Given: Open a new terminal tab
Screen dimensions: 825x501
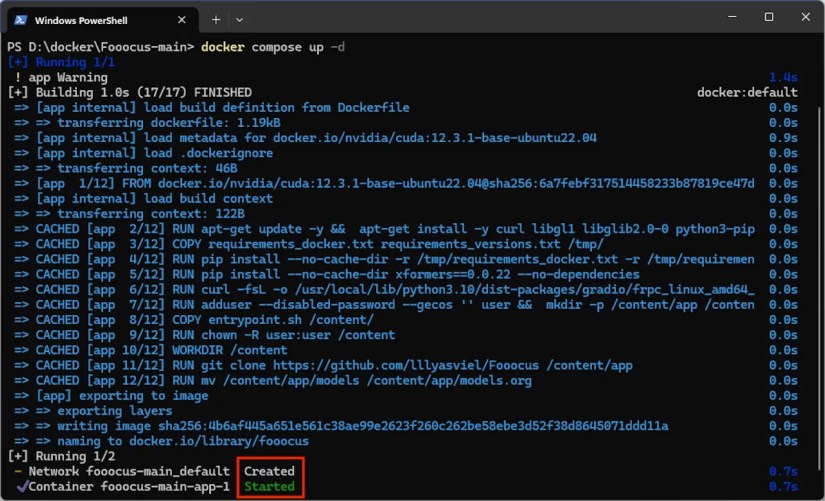Looking at the screenshot, I should 216,20.
